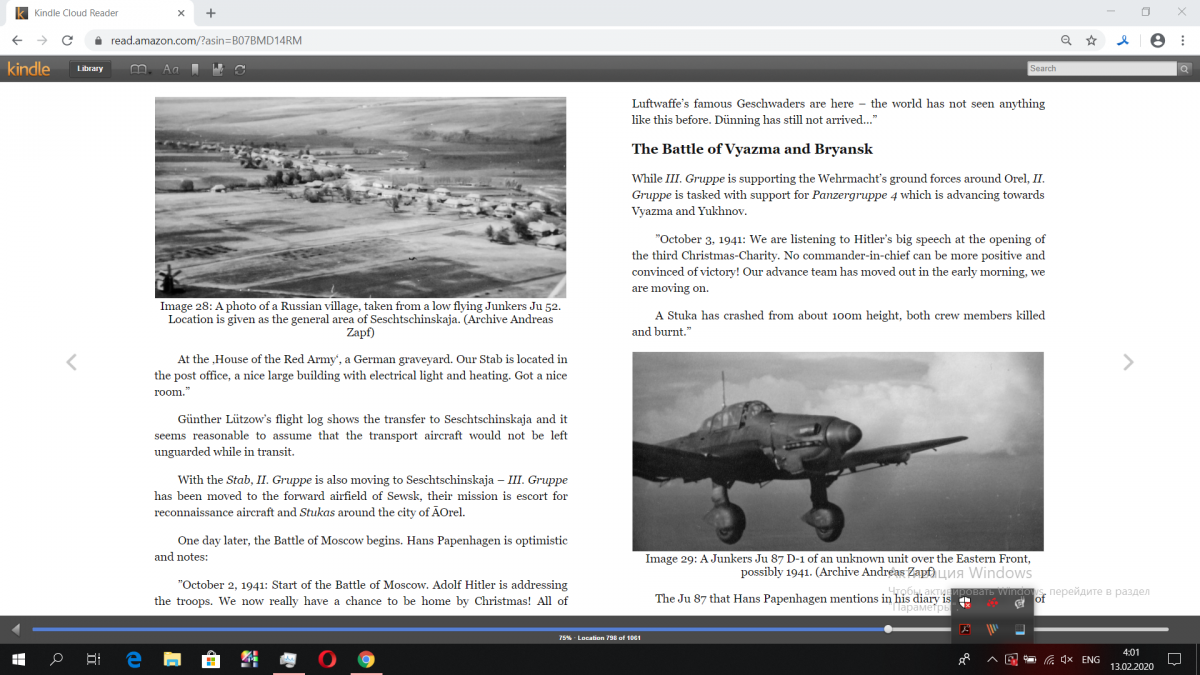Viewport: 1200px width, 675px height.
Task: Open a new browser tab
Action: click(211, 13)
